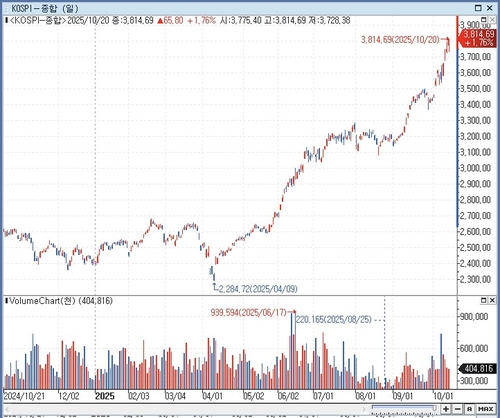Click the horizontal scrollbar right arrow
Image resolution: width=500 pixels, height=418 pixels.
point(364,409)
